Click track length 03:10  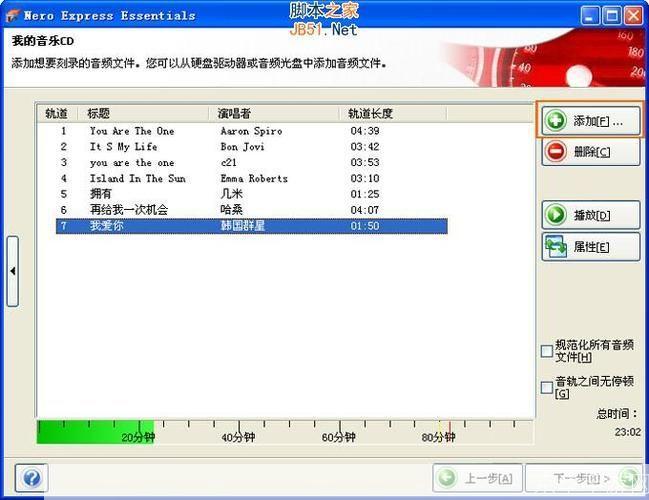[365, 178]
